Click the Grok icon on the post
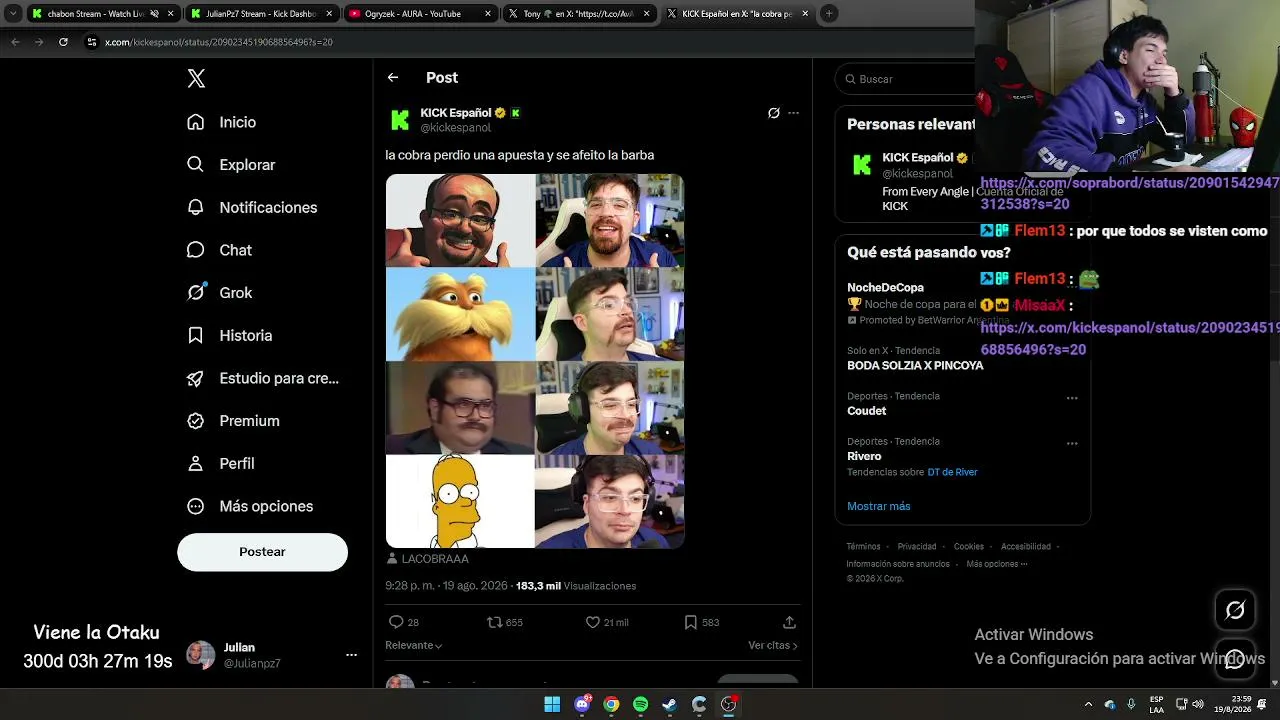 [773, 113]
